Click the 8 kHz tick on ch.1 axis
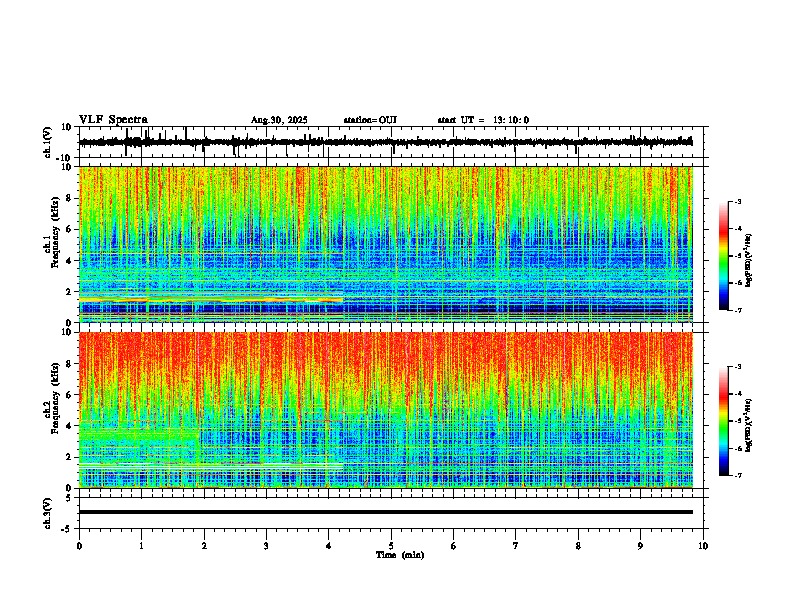This screenshot has height=612, width=792. pos(69,198)
